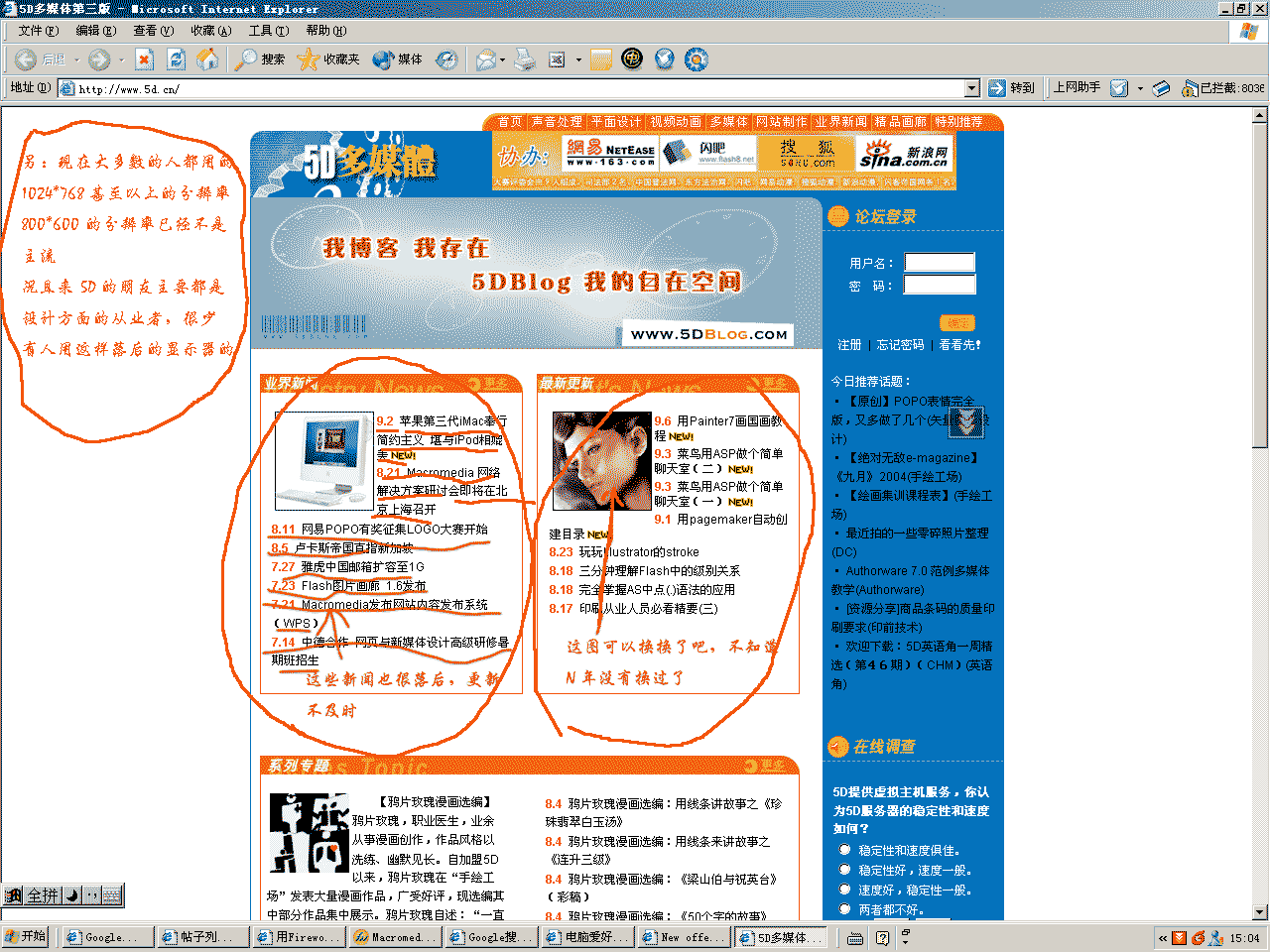Click the Mail envelope toolbar icon
Screen dimensions: 1270x952
tap(485, 59)
